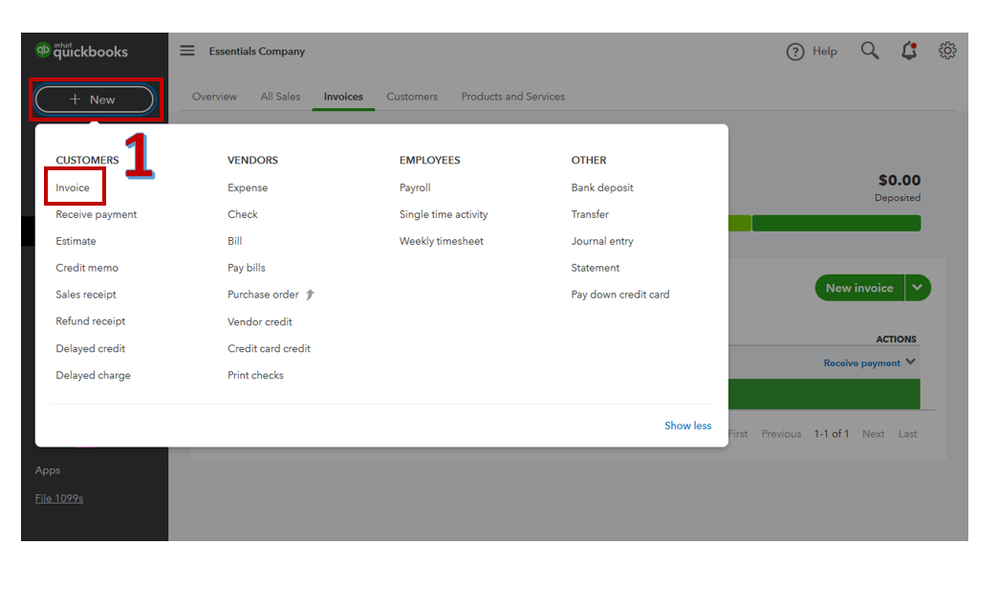Open File 1099s in the sidebar
Image resolution: width=998 pixels, height=590 pixels.
click(59, 498)
